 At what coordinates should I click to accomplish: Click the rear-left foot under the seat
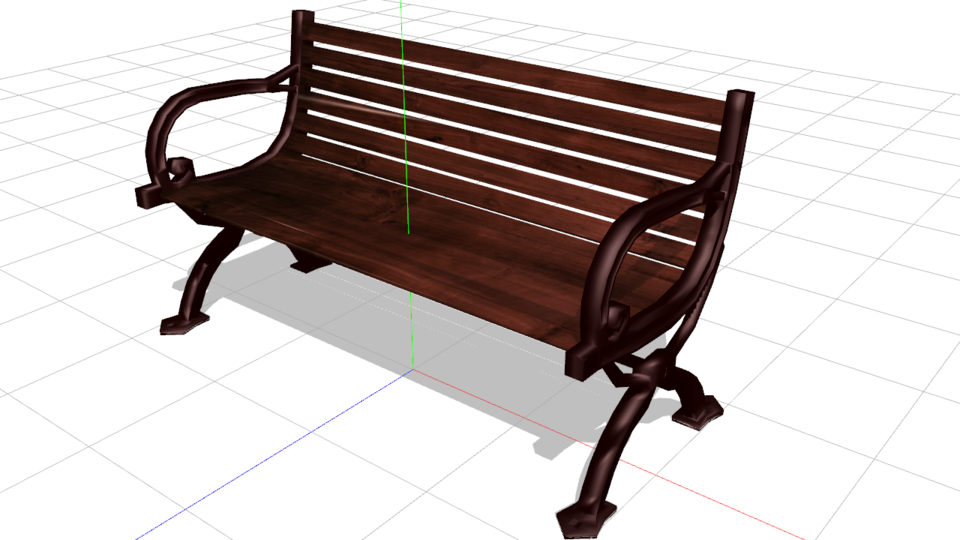tap(308, 265)
